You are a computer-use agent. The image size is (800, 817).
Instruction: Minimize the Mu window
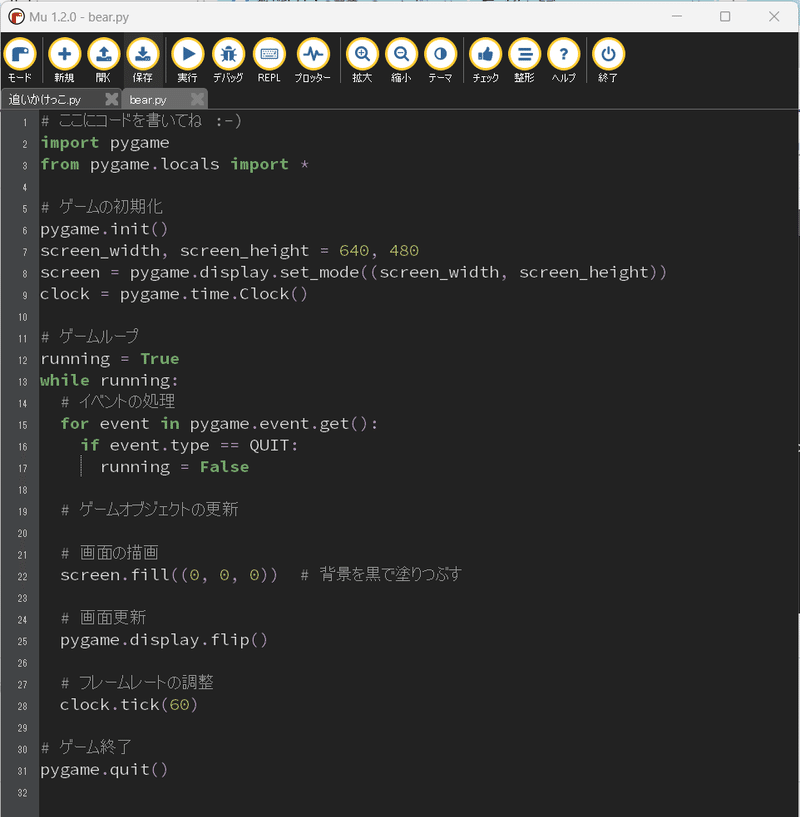[676, 17]
